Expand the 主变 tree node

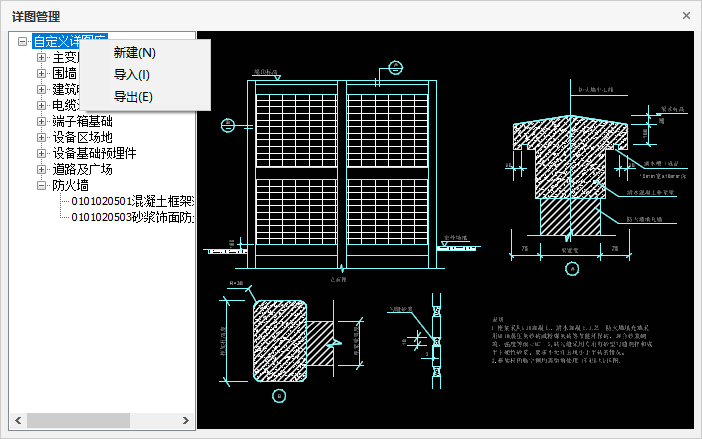point(42,58)
